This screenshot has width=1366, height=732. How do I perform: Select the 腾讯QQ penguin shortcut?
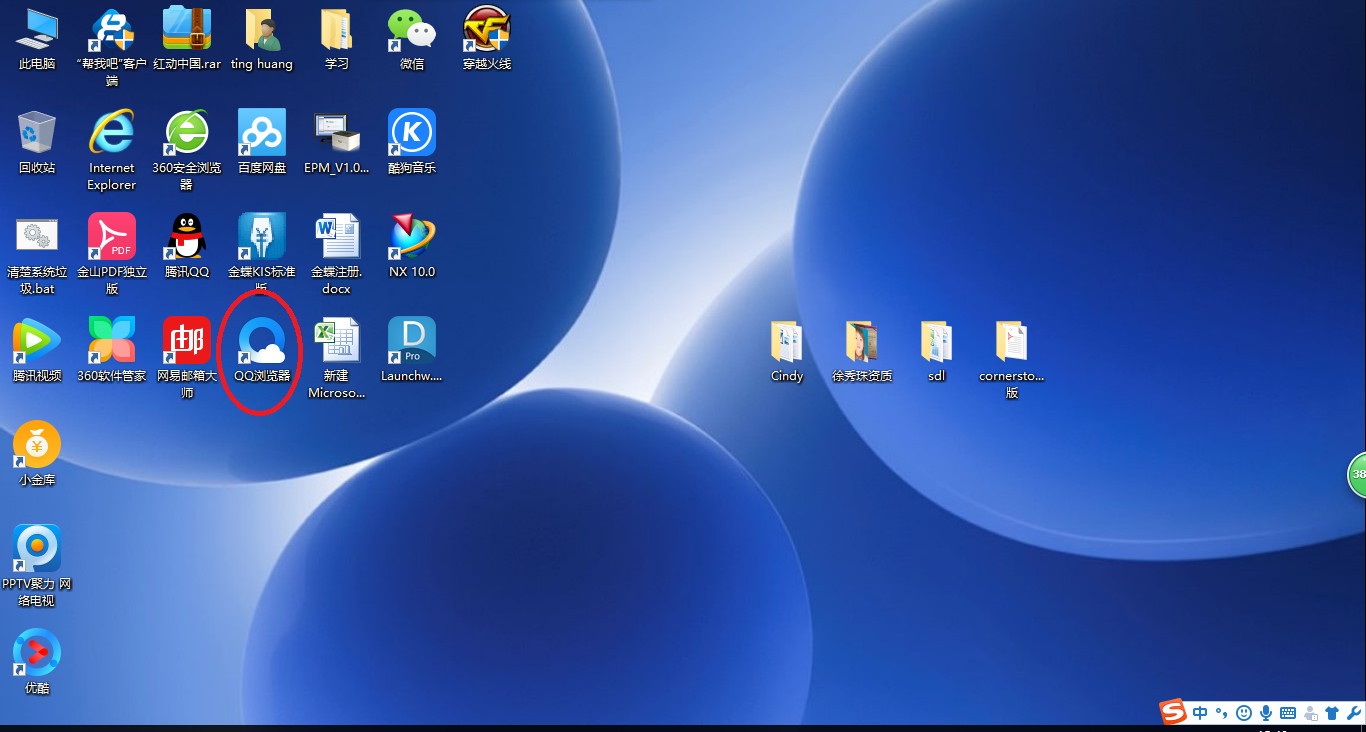pos(187,246)
